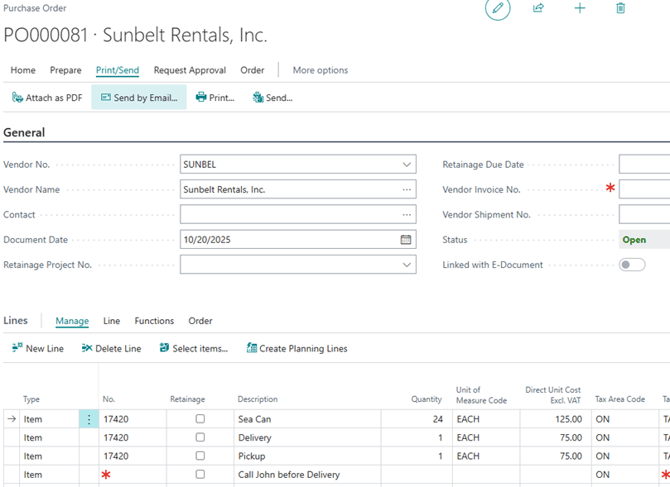The image size is (670, 487).
Task: Open calendar picker for Document Date
Action: (406, 240)
